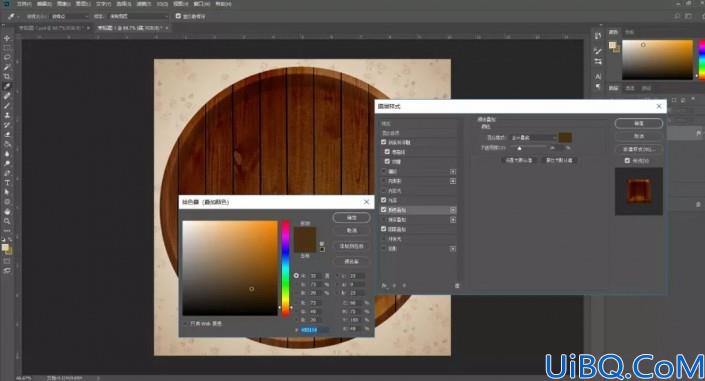Toggle the Preview (预览) checkbox

tap(627, 161)
